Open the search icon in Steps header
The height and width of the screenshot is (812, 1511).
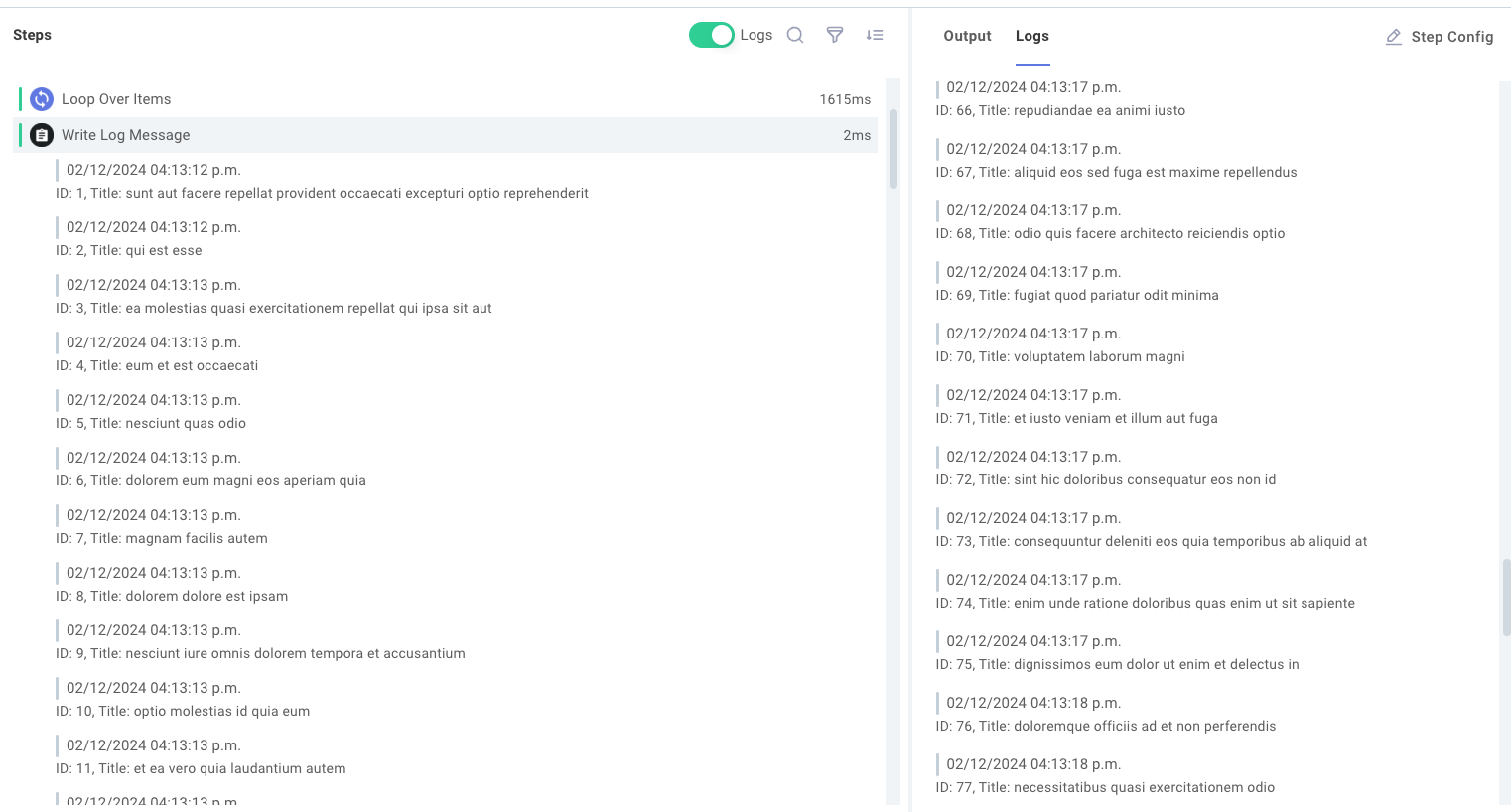[x=795, y=35]
